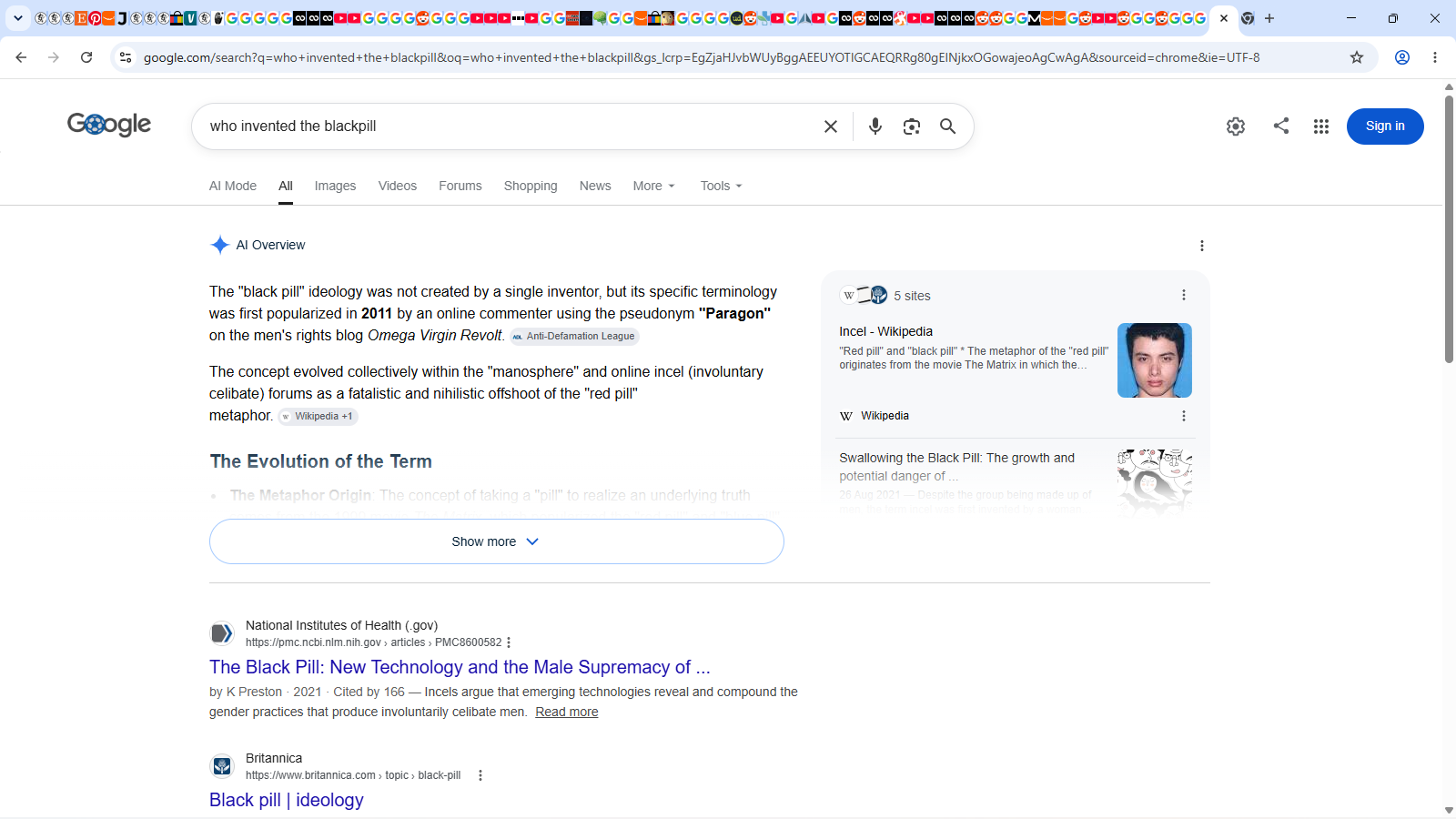1456x819 pixels.
Task: Open 'The Black Pill: New Technology' result
Action: click(460, 667)
